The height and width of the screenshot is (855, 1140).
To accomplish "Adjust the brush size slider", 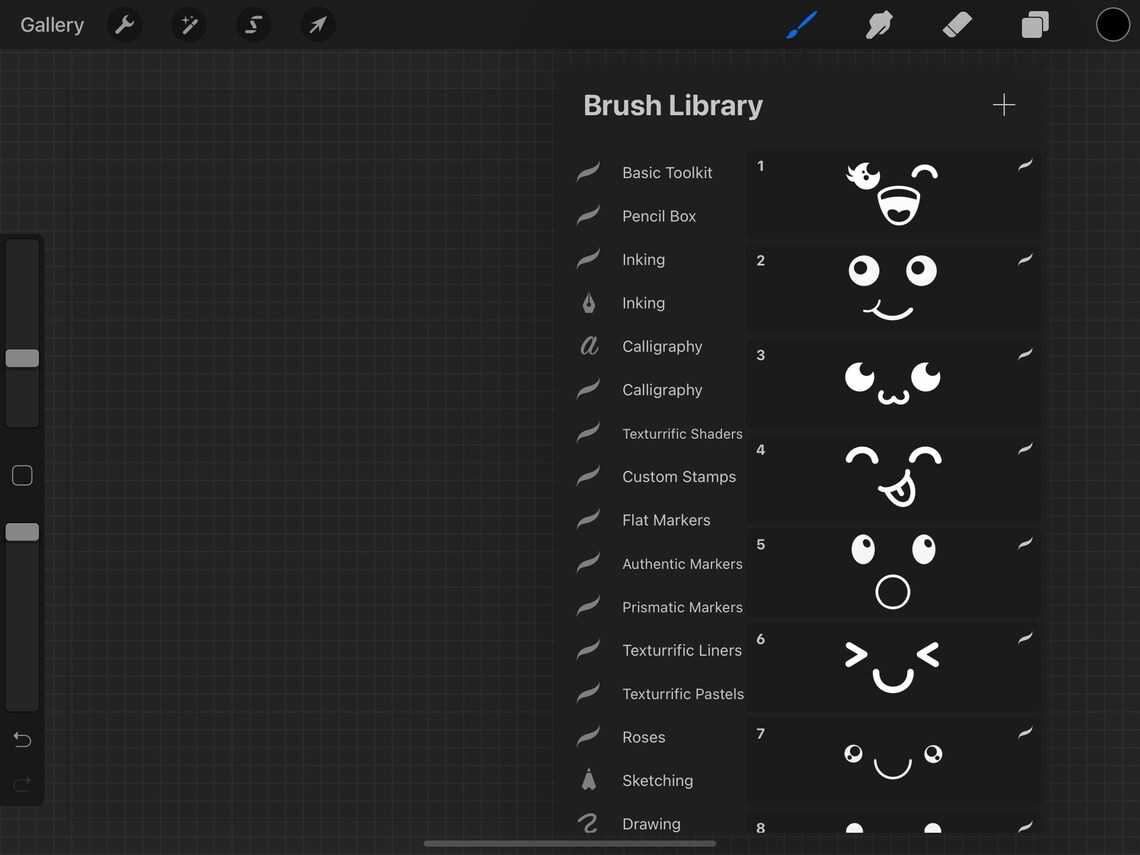I will (21, 357).
